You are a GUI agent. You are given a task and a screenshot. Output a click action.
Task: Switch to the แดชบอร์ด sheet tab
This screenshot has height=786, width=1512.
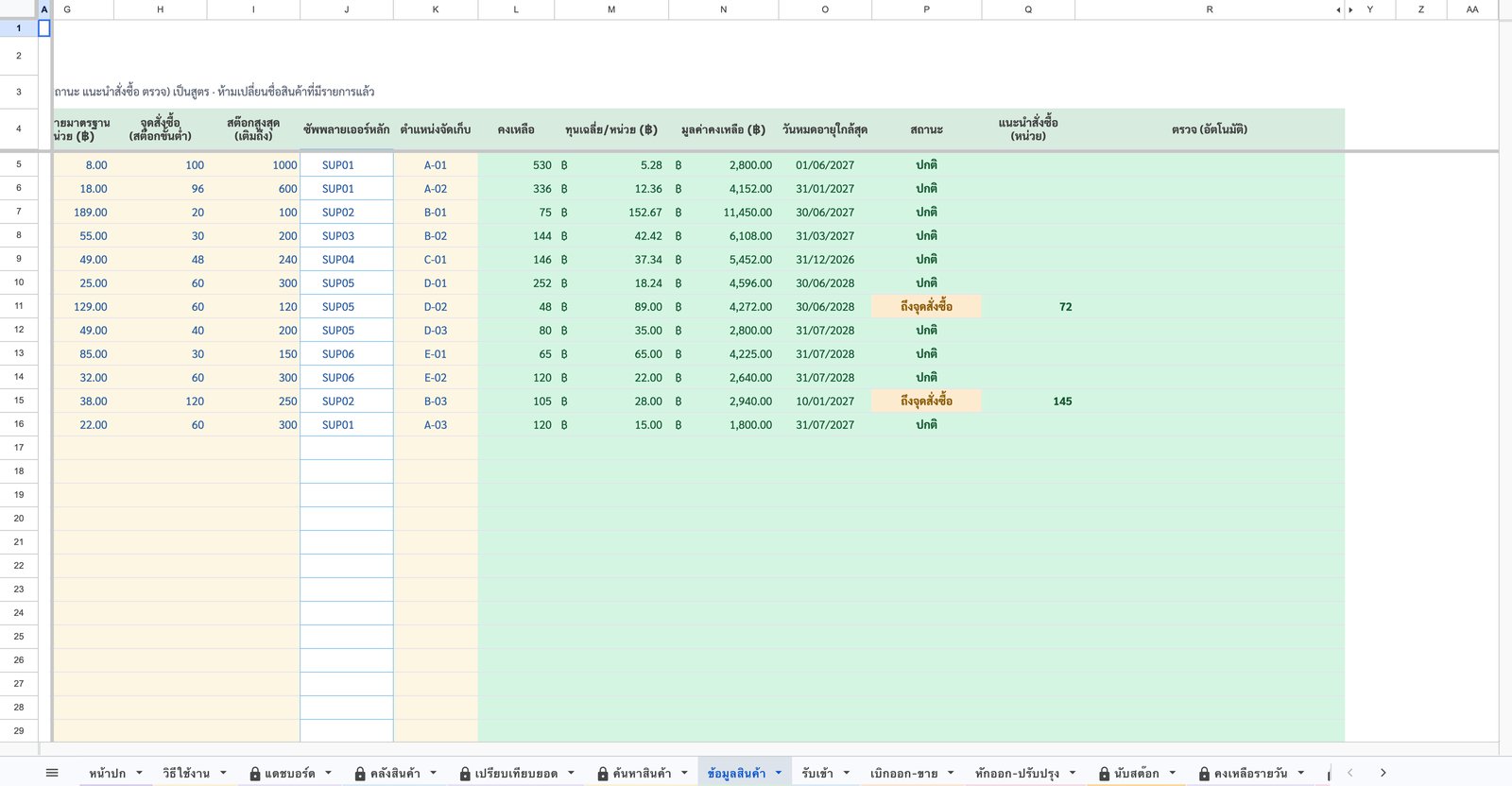(x=289, y=773)
